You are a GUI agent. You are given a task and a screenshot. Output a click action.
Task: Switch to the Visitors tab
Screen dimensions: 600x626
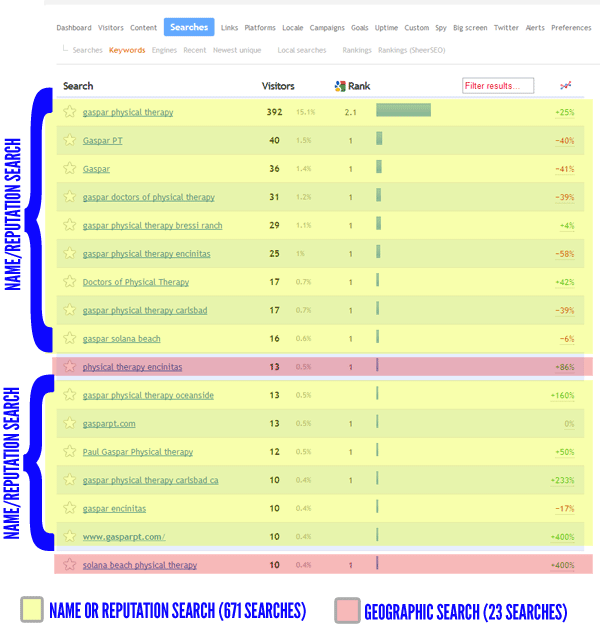coord(111,28)
